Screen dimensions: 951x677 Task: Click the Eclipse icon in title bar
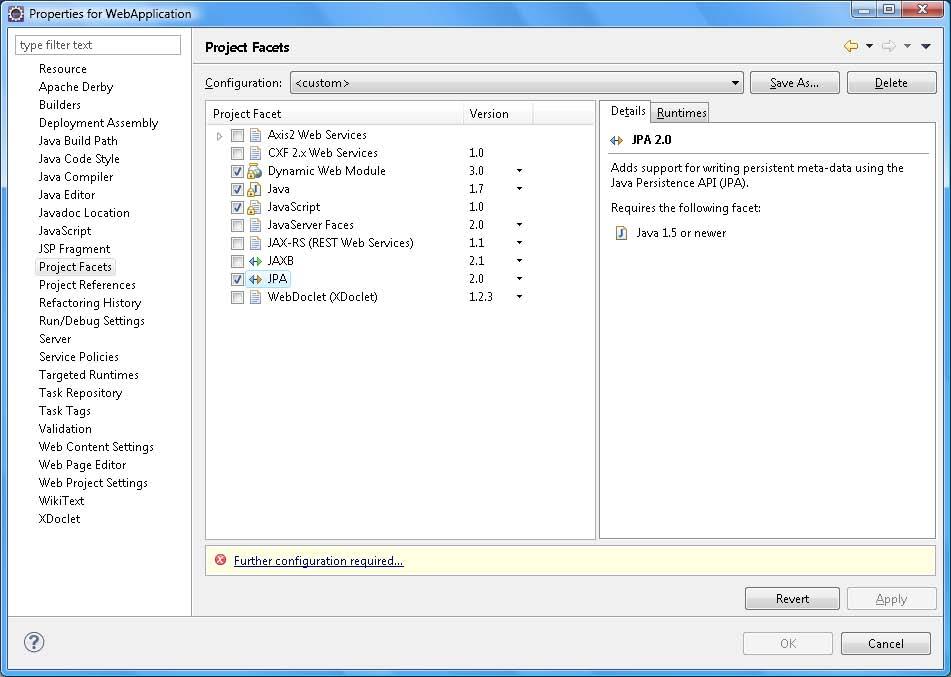point(16,13)
